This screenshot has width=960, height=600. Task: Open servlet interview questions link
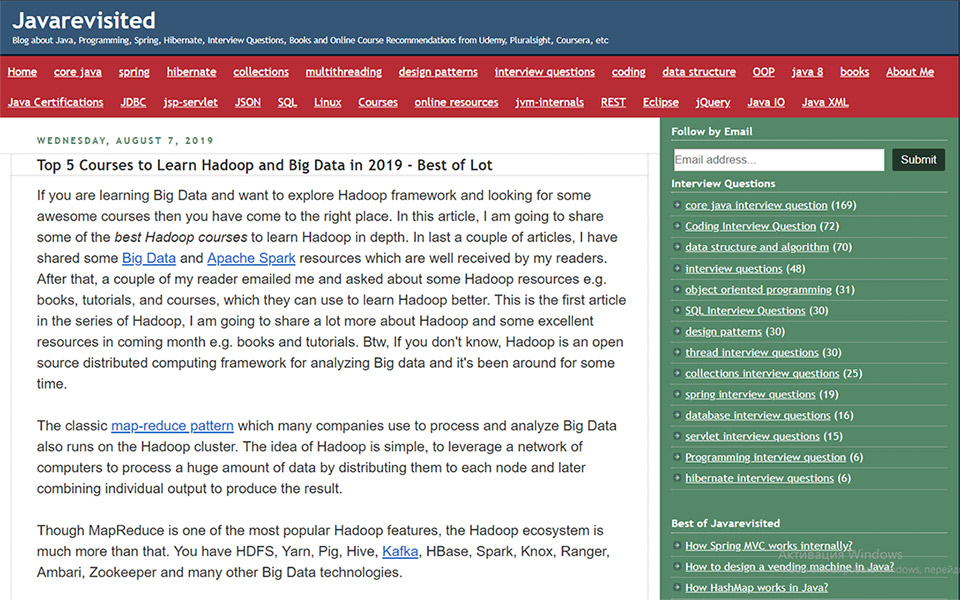(752, 436)
